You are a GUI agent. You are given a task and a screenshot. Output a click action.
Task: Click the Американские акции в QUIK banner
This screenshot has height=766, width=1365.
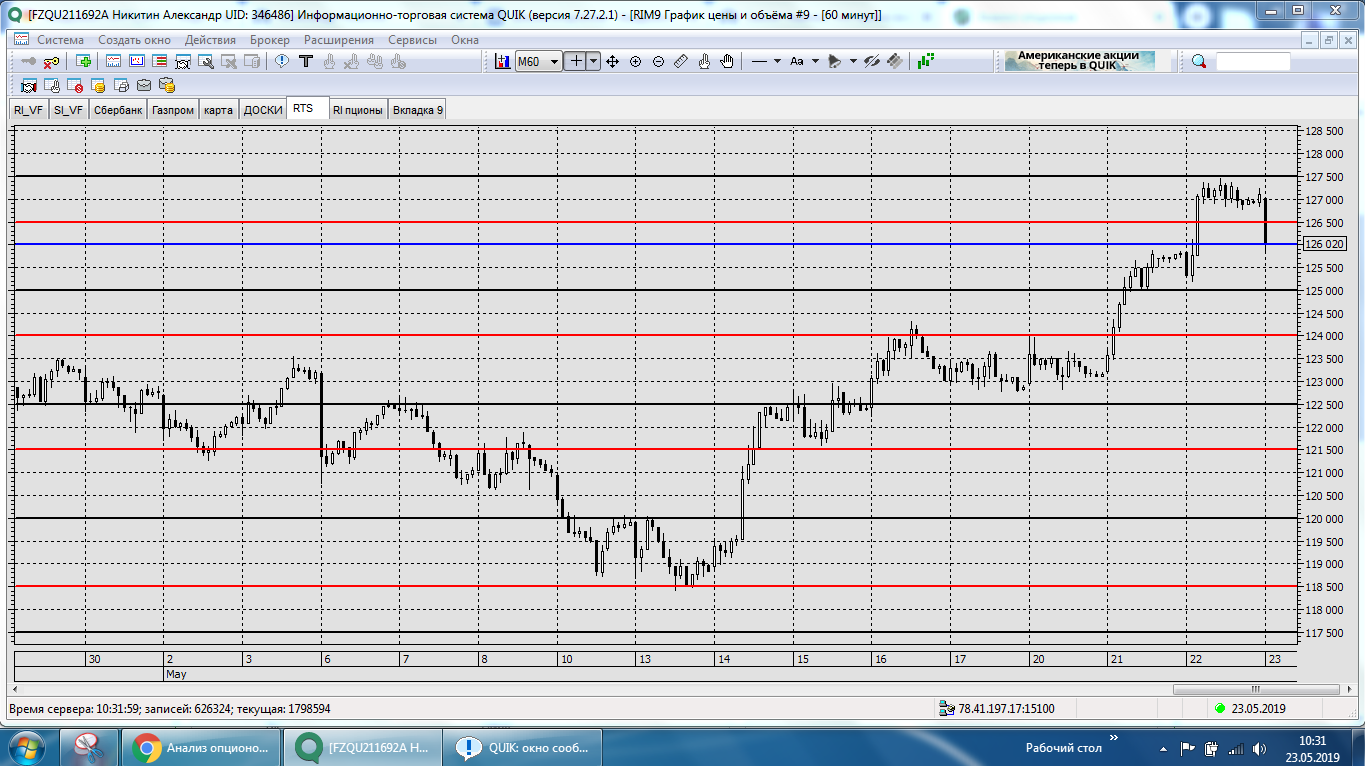tap(1078, 62)
